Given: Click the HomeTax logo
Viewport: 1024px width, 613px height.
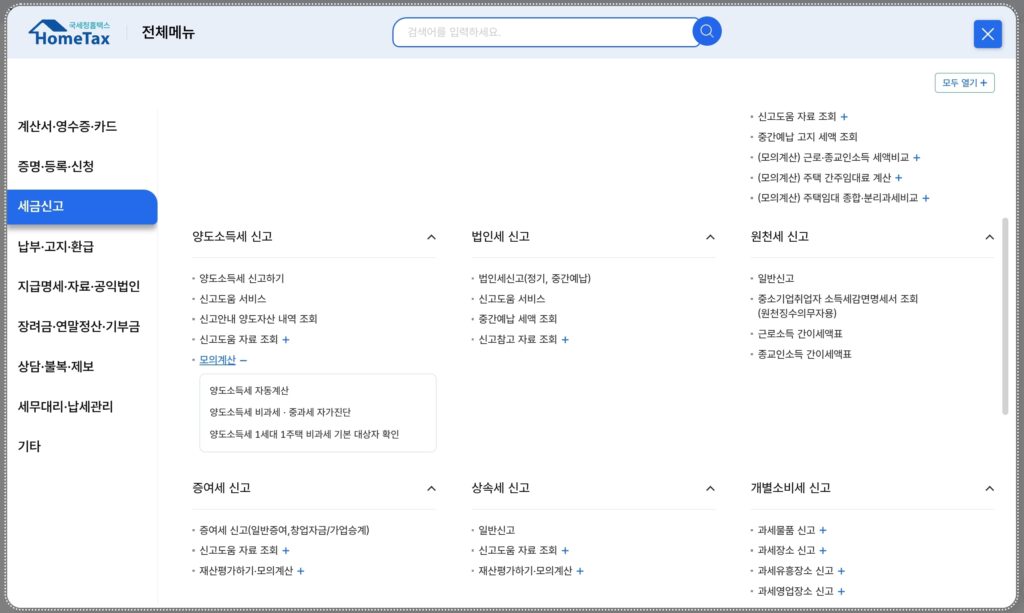Looking at the screenshot, I should [x=70, y=33].
